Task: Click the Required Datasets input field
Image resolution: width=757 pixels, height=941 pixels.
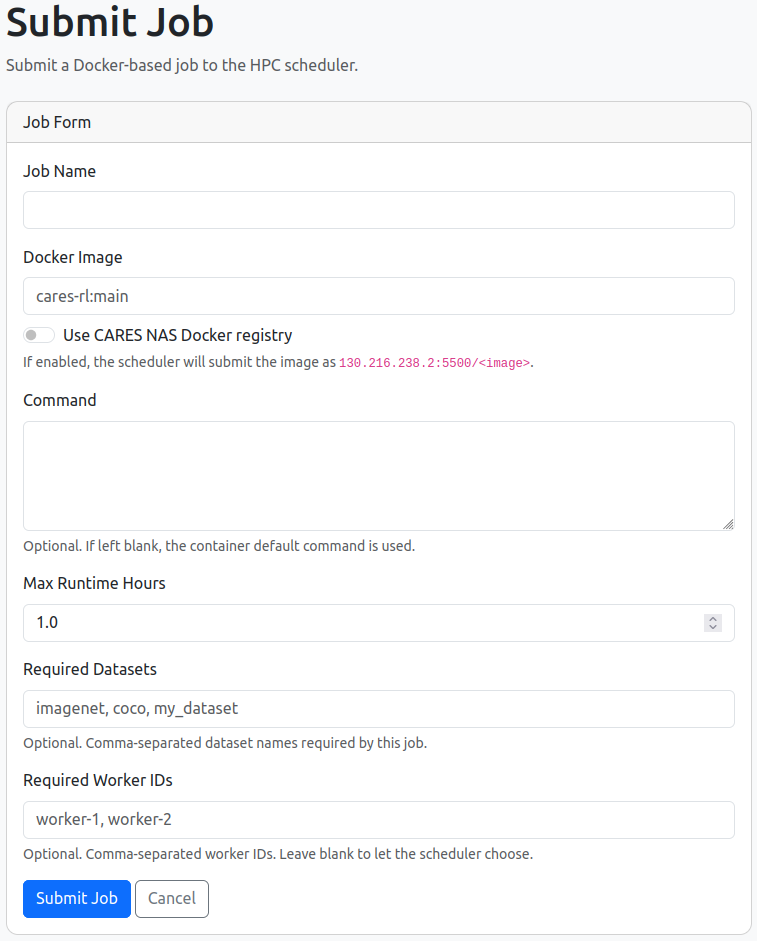Action: point(379,709)
